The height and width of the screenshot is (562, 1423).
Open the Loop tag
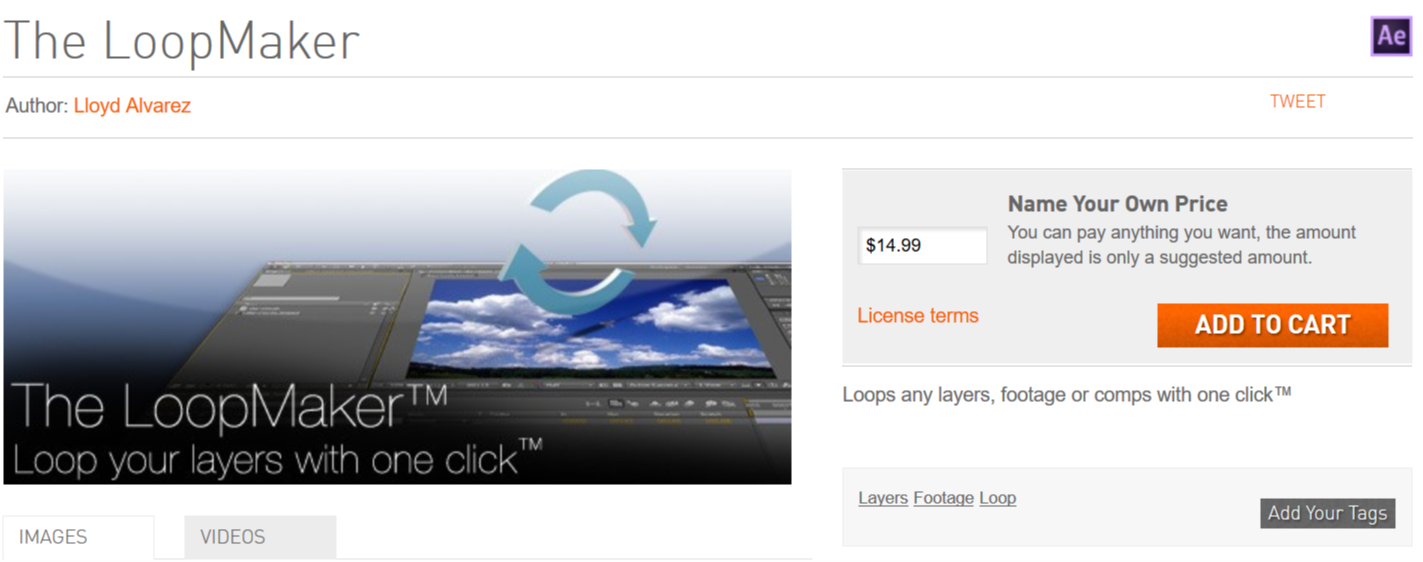click(997, 498)
